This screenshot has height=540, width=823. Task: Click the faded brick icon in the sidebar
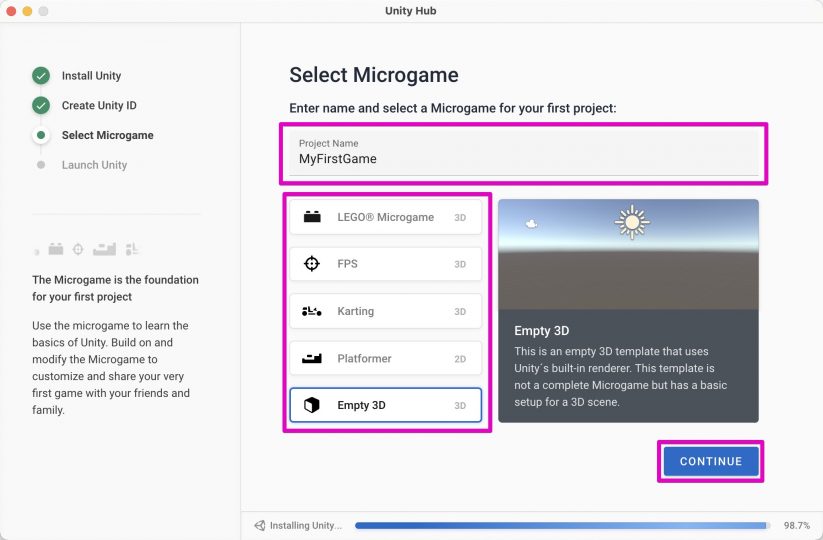tap(56, 249)
